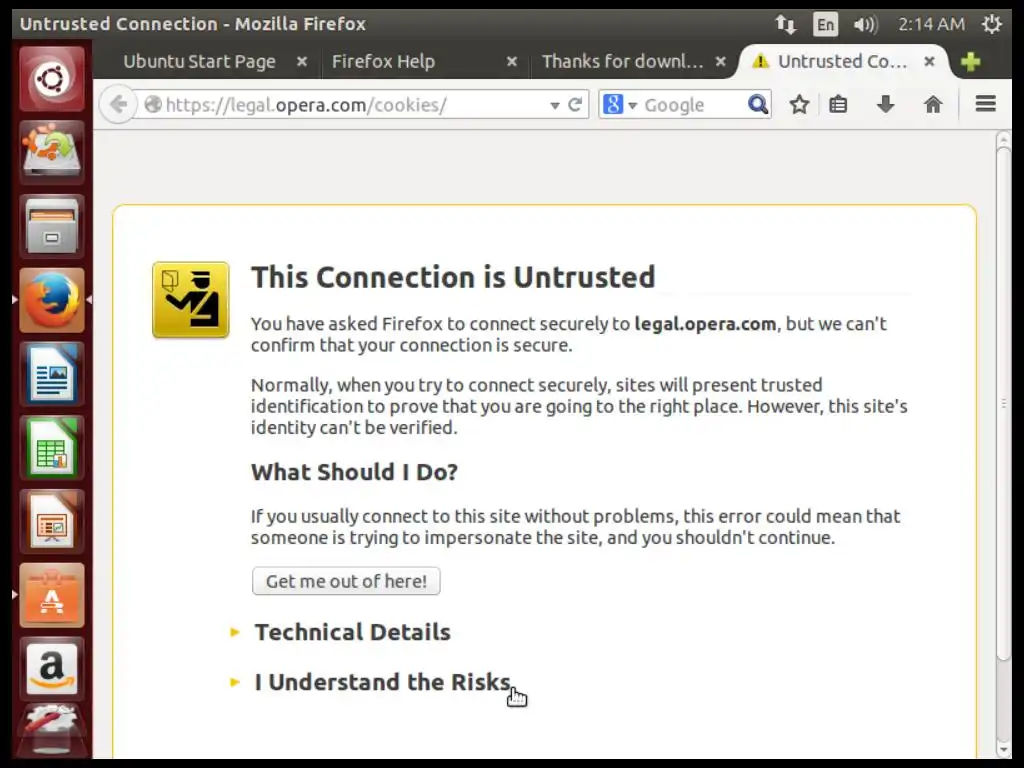This screenshot has width=1024, height=768.
Task: Click the Get me out of here! button
Action: pyautogui.click(x=346, y=581)
